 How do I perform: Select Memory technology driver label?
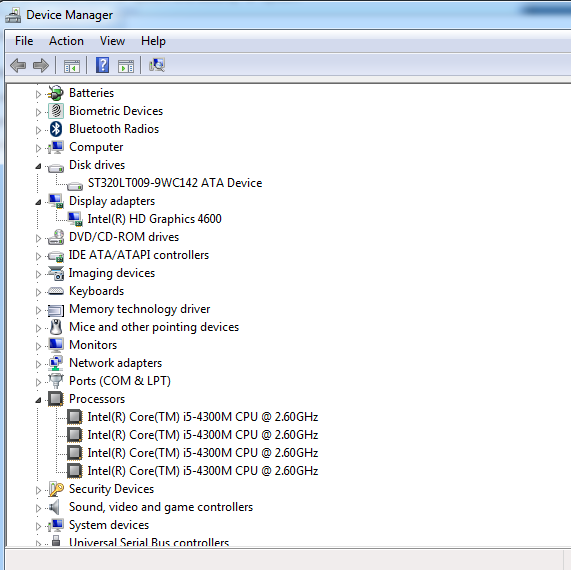click(139, 309)
